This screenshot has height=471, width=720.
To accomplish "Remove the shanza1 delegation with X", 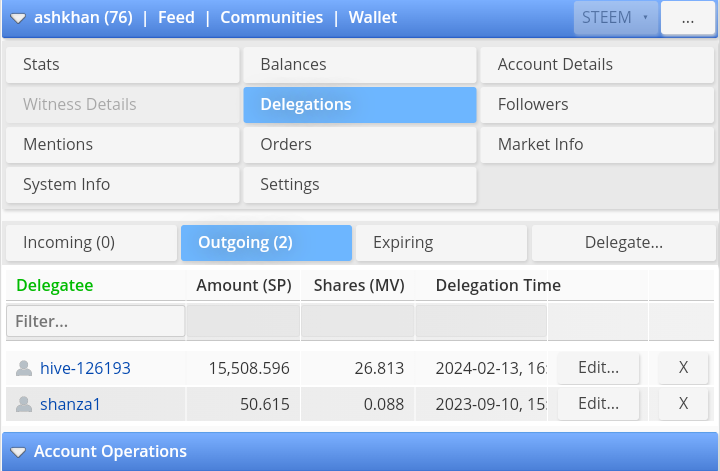I will (683, 404).
